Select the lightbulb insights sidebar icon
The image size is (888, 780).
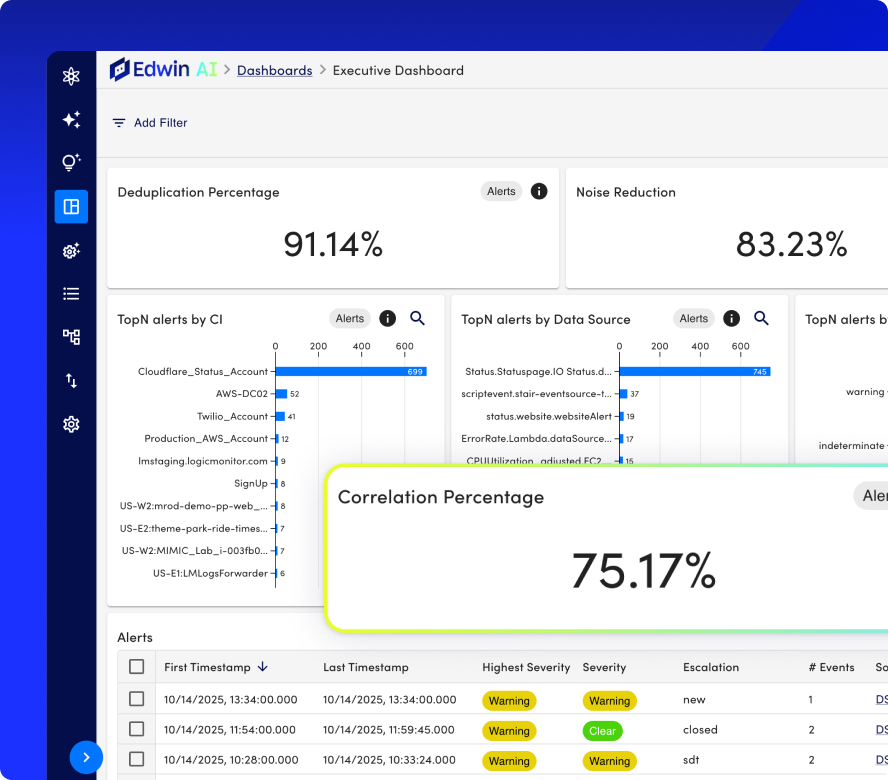(71, 163)
